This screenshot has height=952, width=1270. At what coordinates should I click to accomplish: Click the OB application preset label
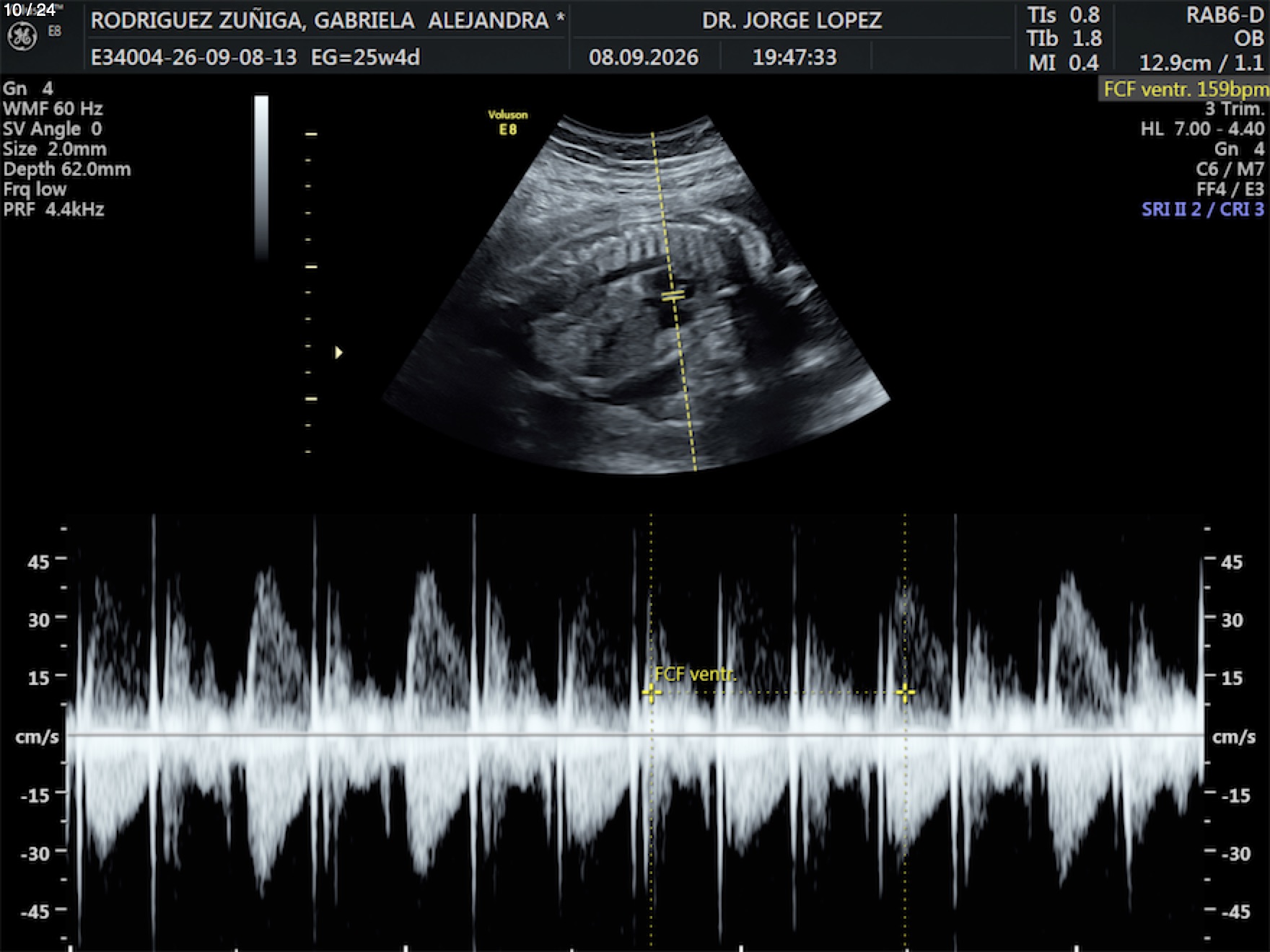click(1248, 38)
